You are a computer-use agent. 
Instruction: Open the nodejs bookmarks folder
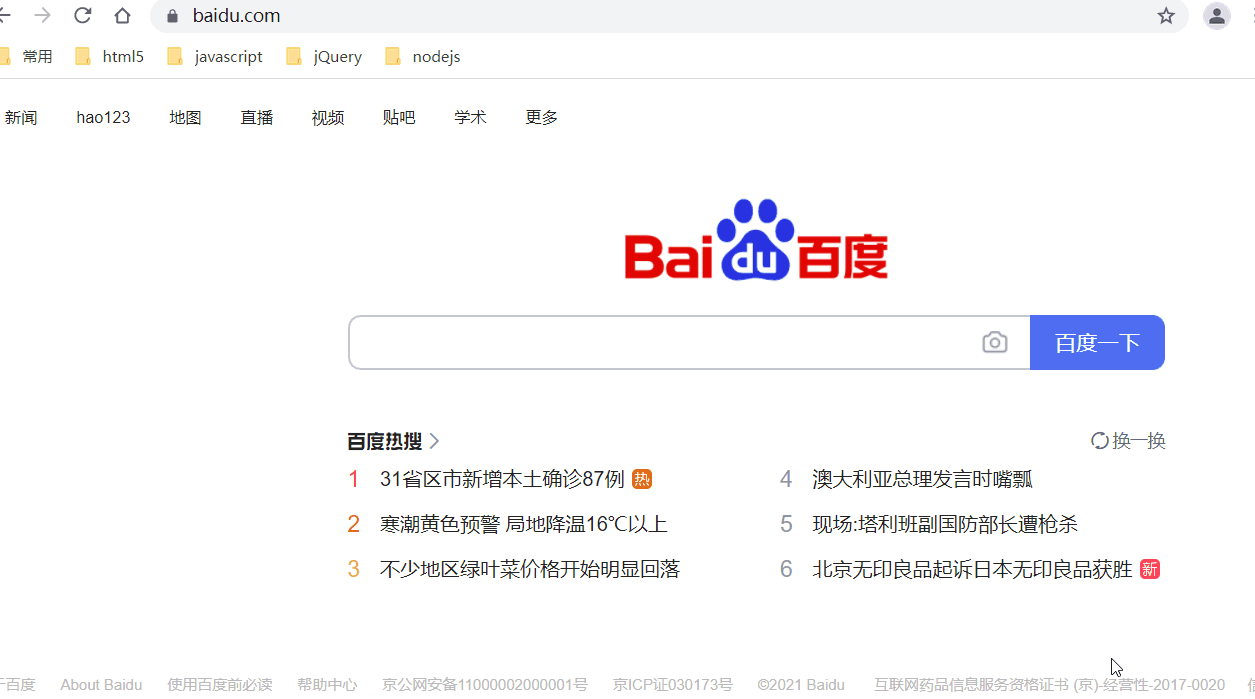click(x=423, y=57)
